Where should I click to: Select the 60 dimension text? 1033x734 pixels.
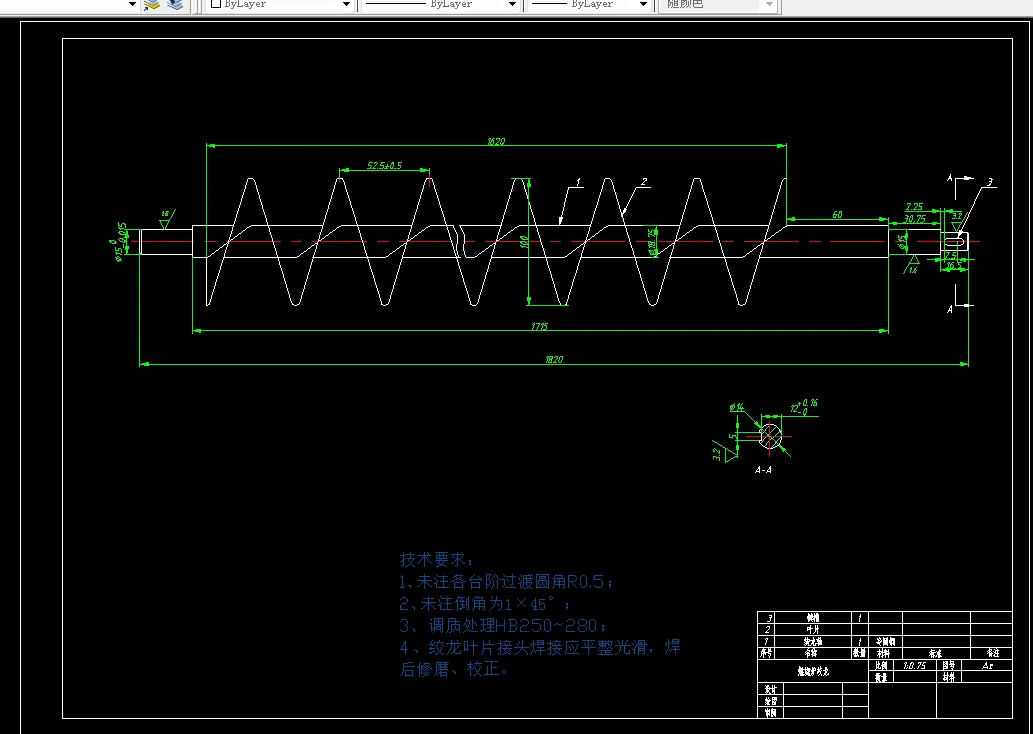coord(837,215)
